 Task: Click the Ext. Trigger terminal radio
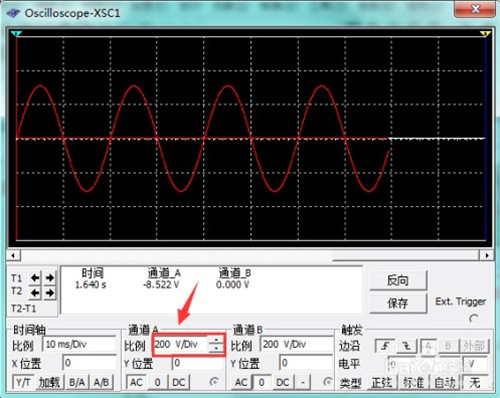pyautogui.click(x=474, y=319)
